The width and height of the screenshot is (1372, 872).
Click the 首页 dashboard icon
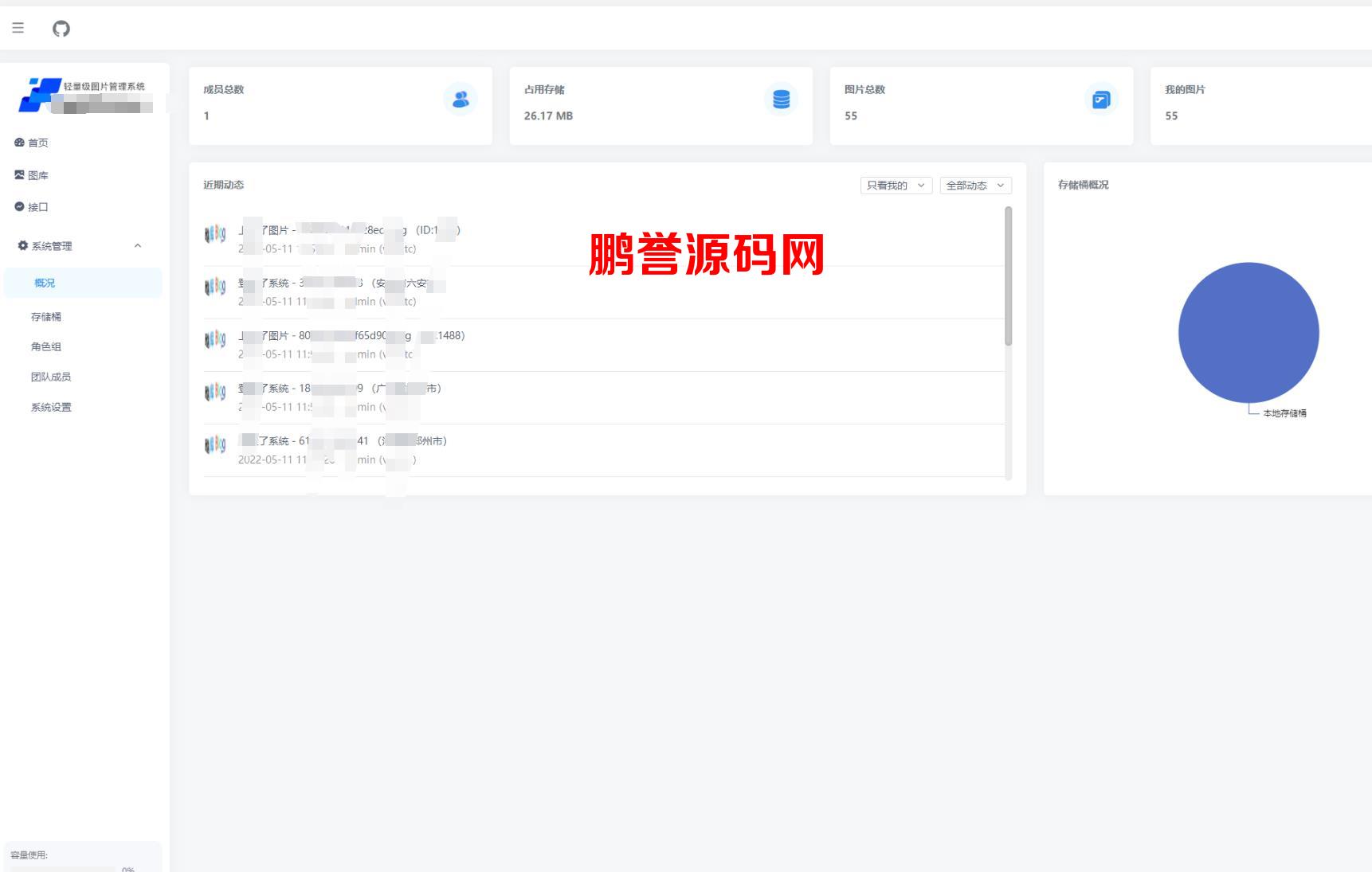coord(19,143)
